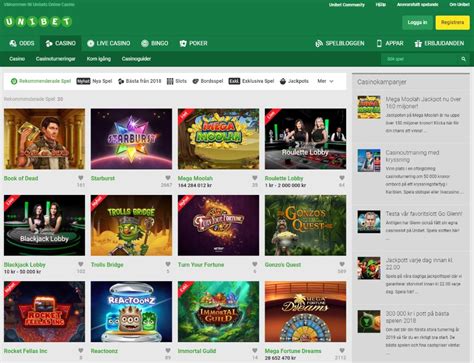Favorite Rocket Fellas Inc with heart
The height and width of the screenshot is (363, 474).
[x=81, y=350]
